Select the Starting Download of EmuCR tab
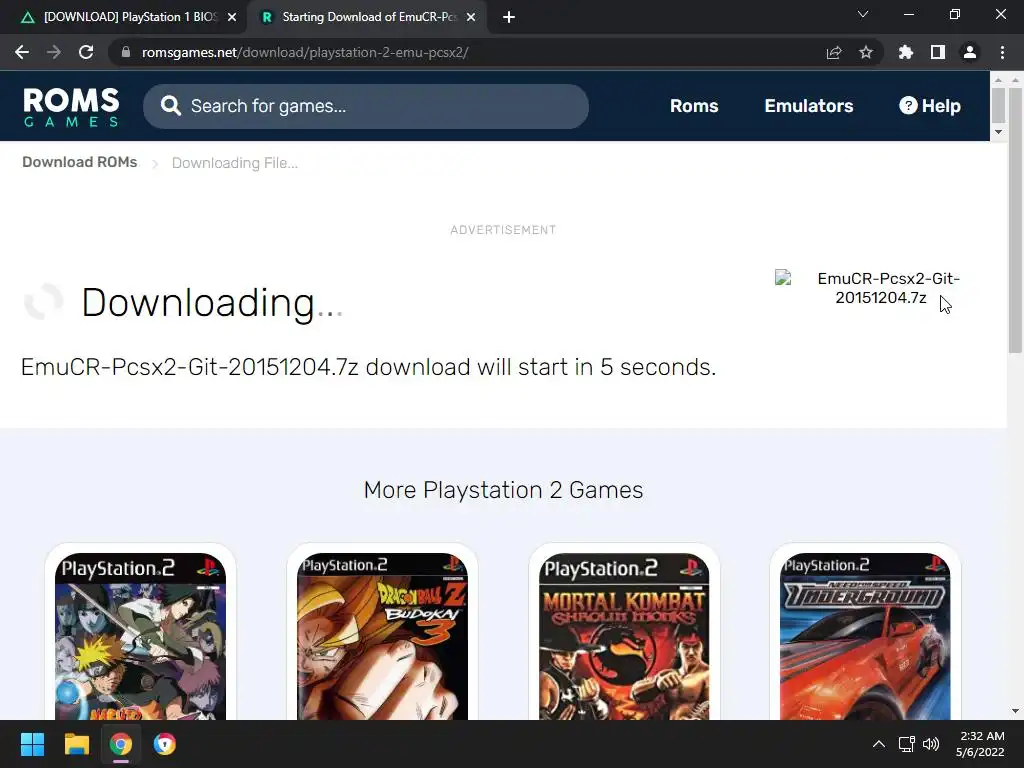This screenshot has width=1024, height=768. (367, 17)
